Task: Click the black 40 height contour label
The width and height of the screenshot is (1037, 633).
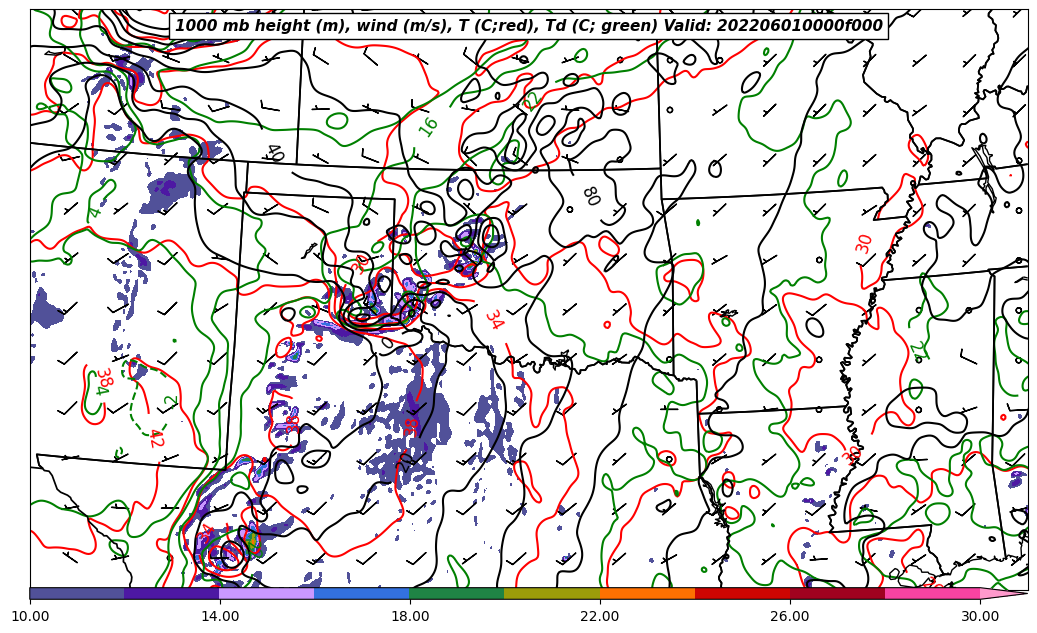Action: click(x=275, y=153)
